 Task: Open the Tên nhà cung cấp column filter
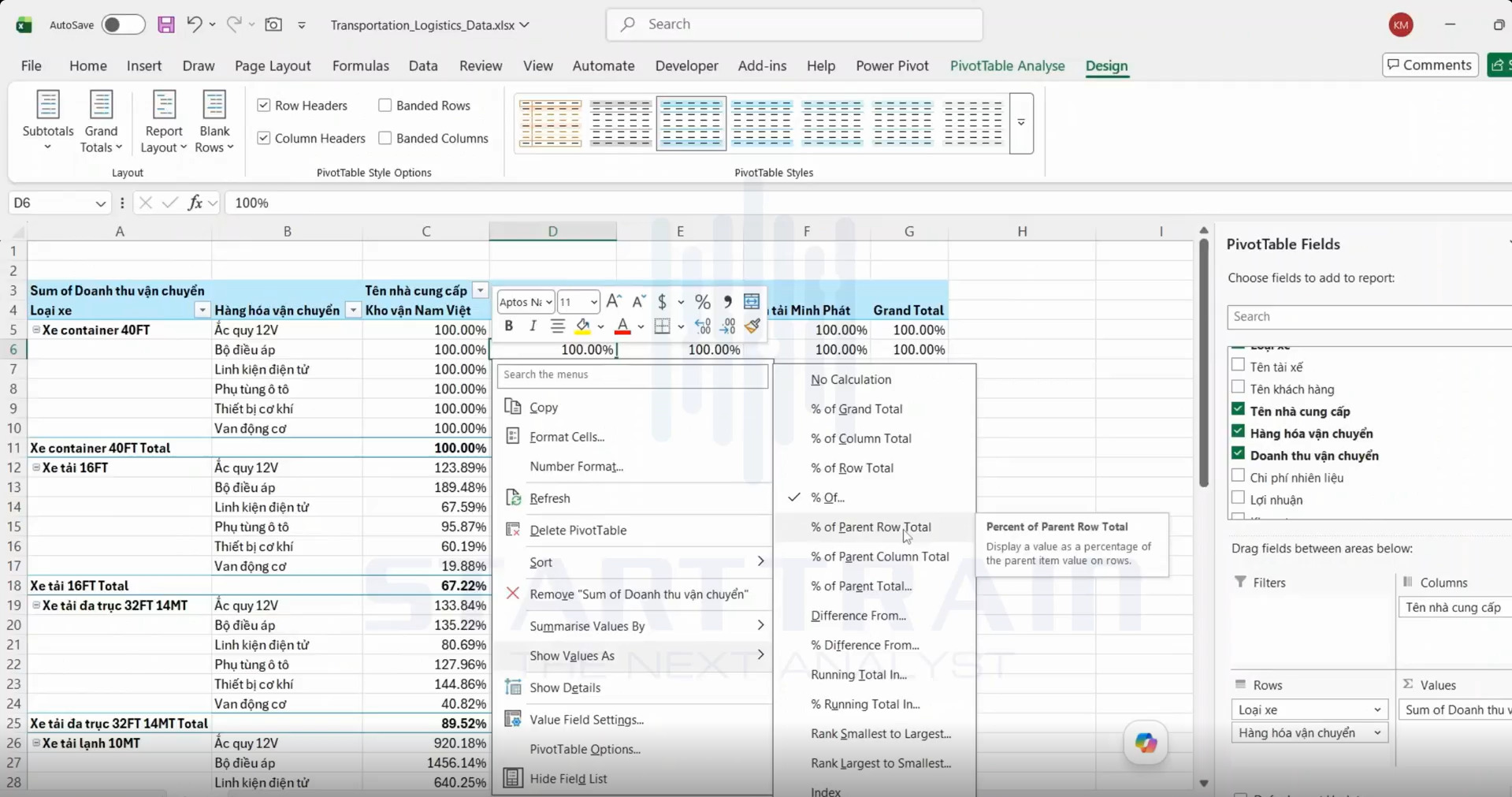[480, 291]
